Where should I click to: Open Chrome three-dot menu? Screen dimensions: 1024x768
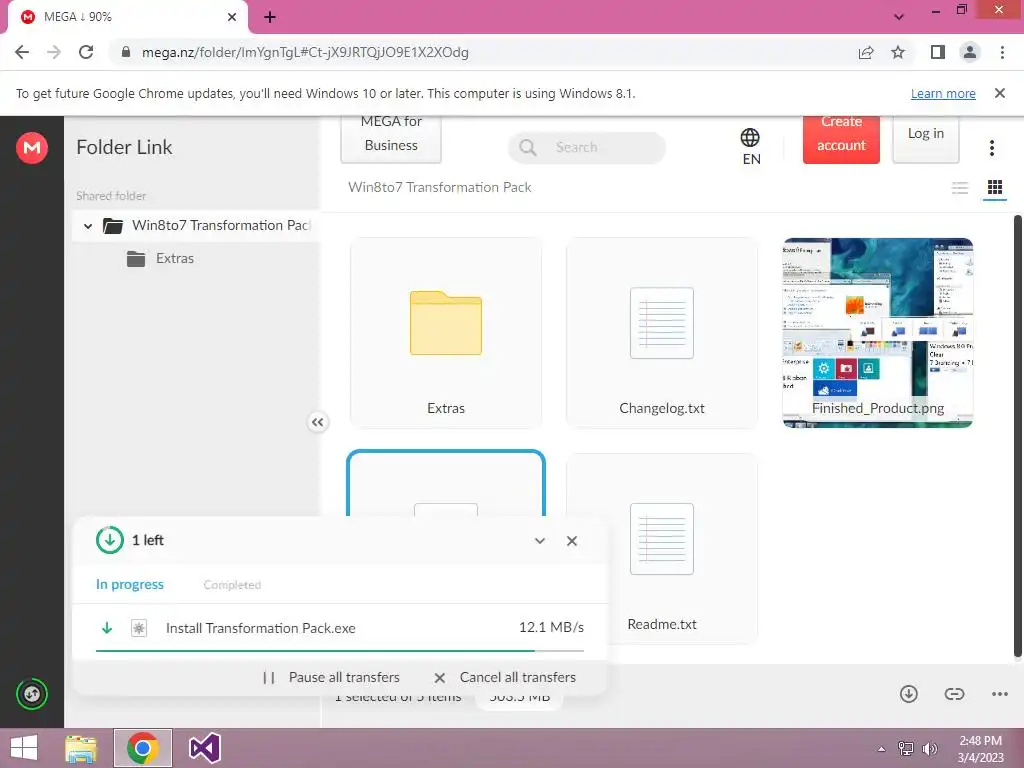tap(1002, 52)
